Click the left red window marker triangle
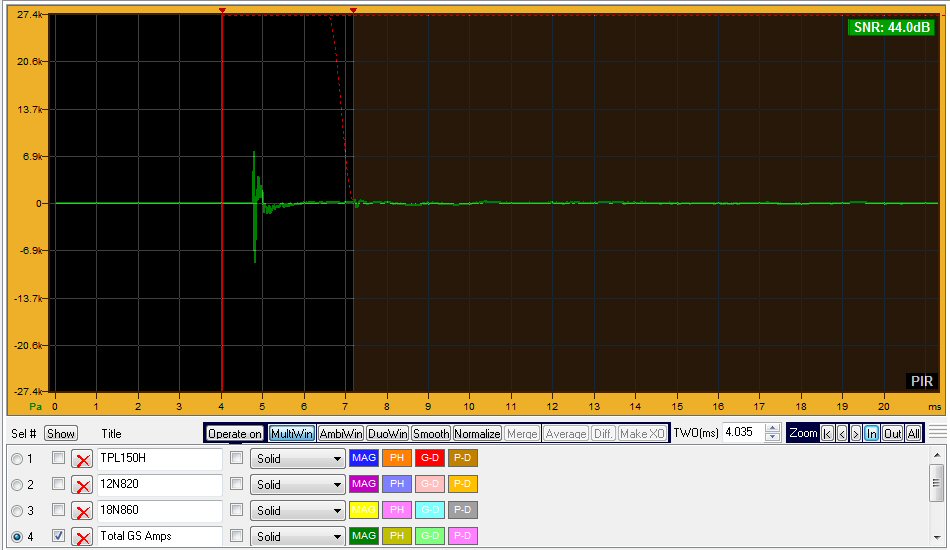This screenshot has height=550, width=950. 222,11
